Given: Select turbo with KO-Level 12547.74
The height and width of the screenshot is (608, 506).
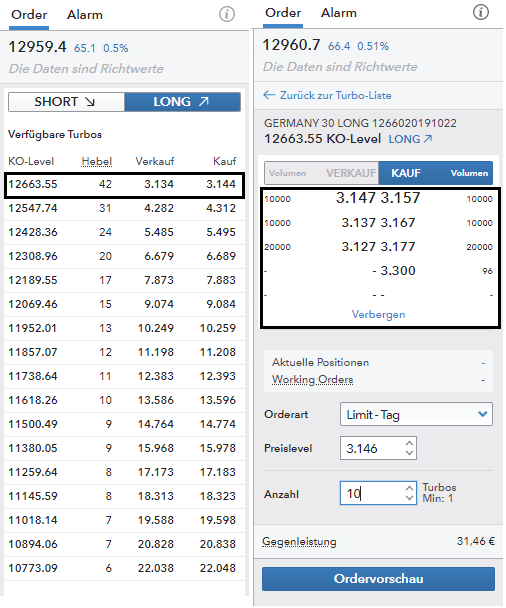Looking at the screenshot, I should [x=124, y=209].
